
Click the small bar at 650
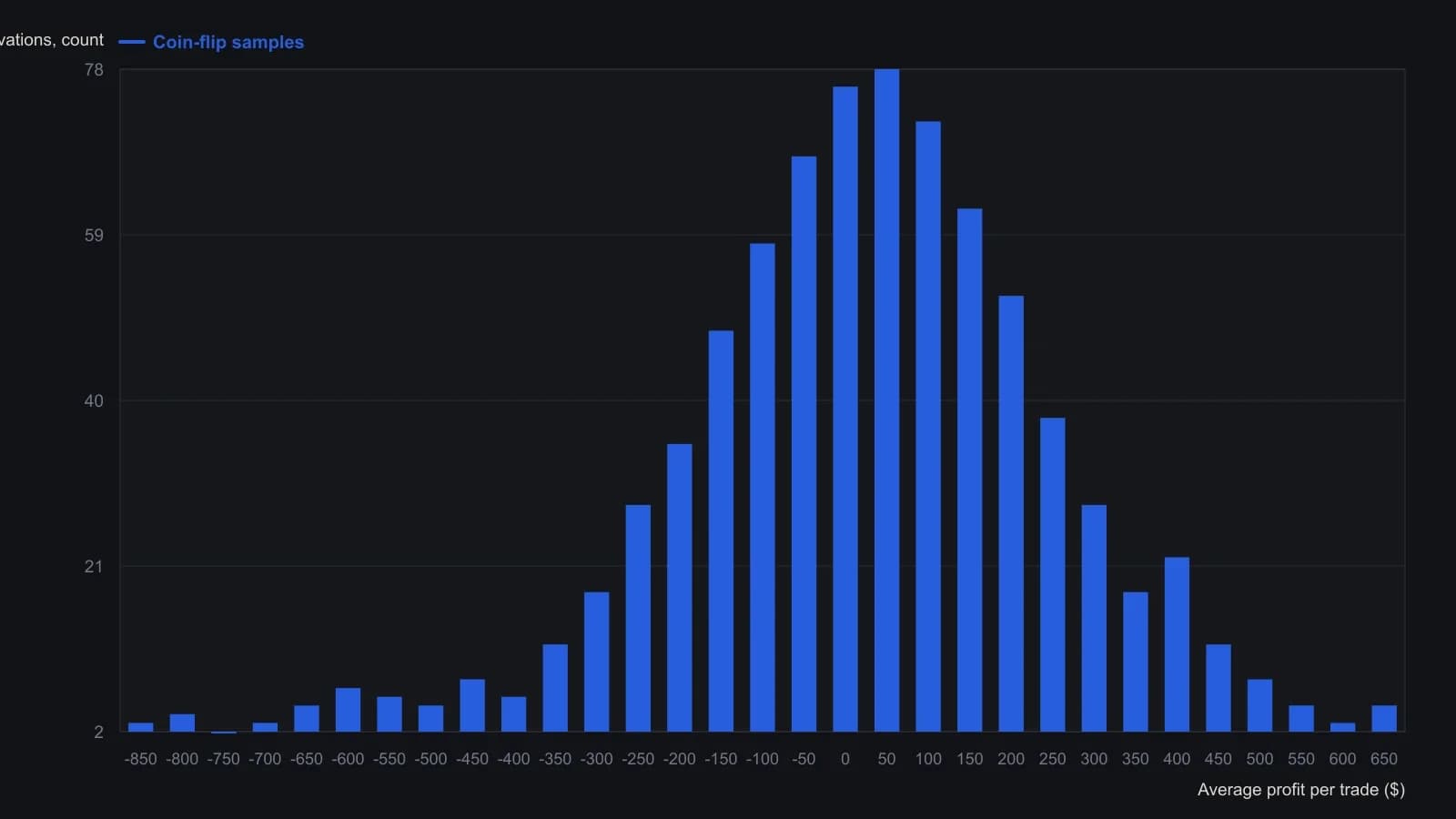[1384, 719]
